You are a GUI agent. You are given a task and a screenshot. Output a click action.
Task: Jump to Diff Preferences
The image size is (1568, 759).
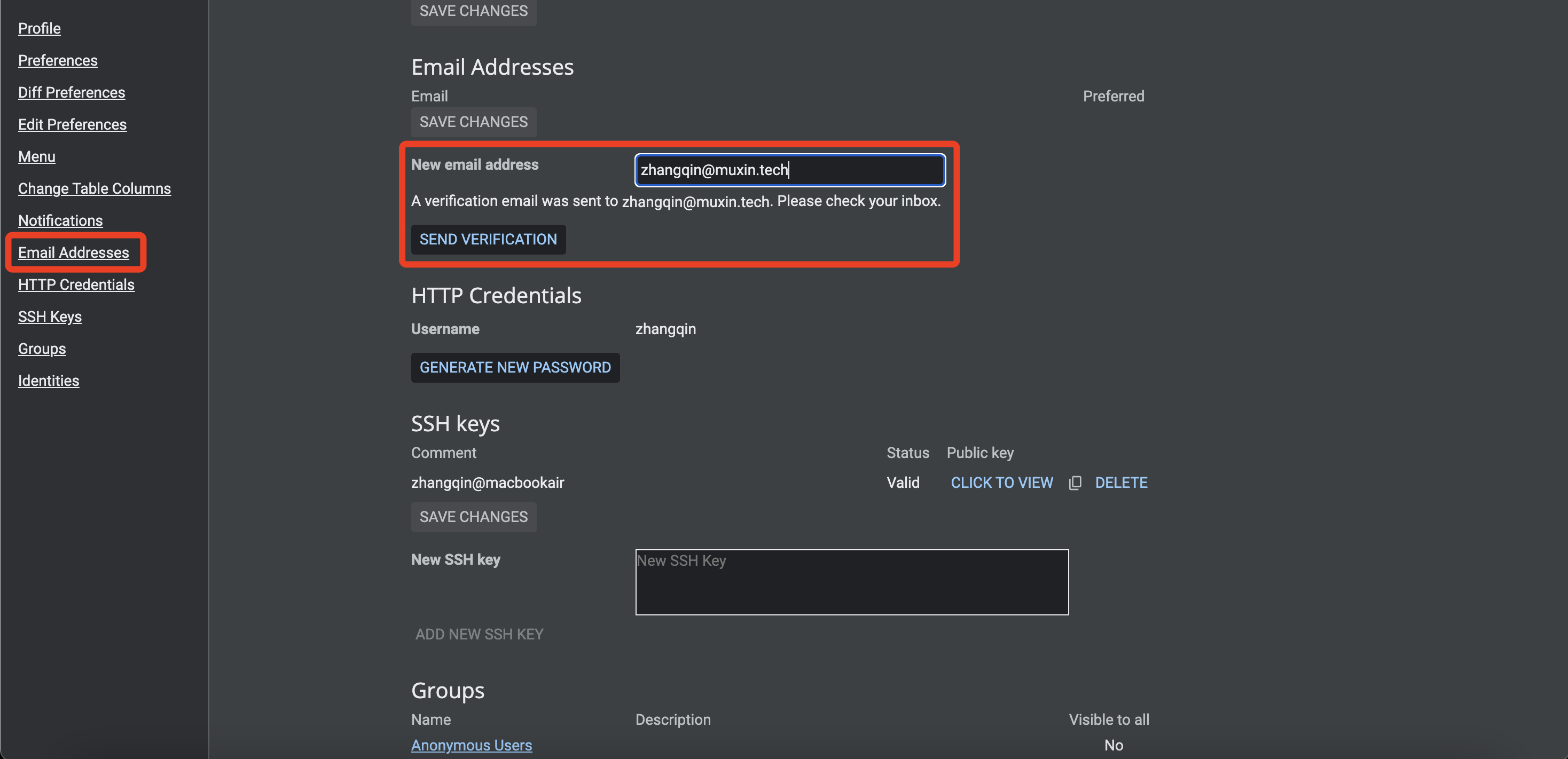click(x=71, y=92)
